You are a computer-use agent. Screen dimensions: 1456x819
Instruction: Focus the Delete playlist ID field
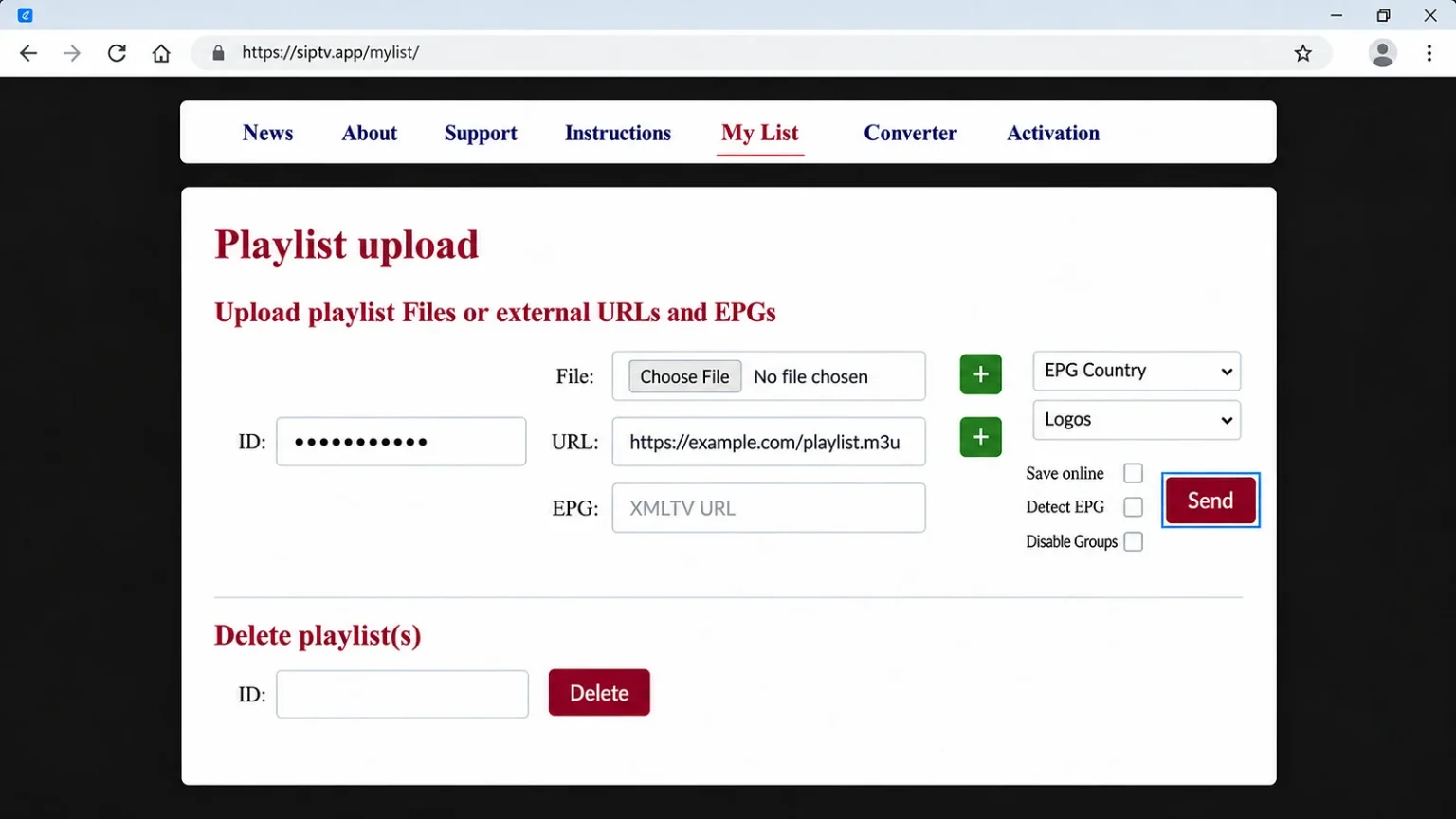click(x=403, y=694)
